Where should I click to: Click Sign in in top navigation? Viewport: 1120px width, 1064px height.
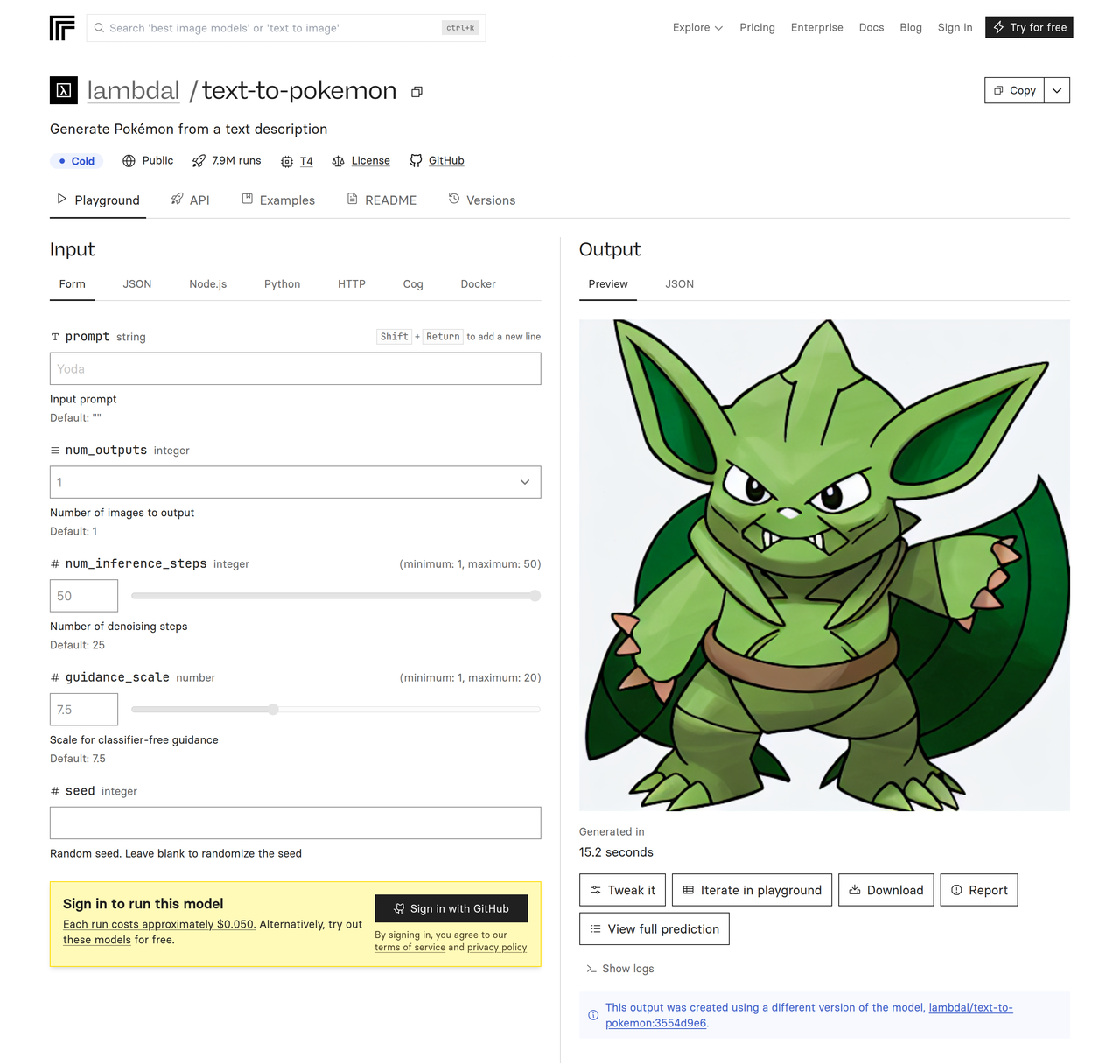[x=955, y=28]
